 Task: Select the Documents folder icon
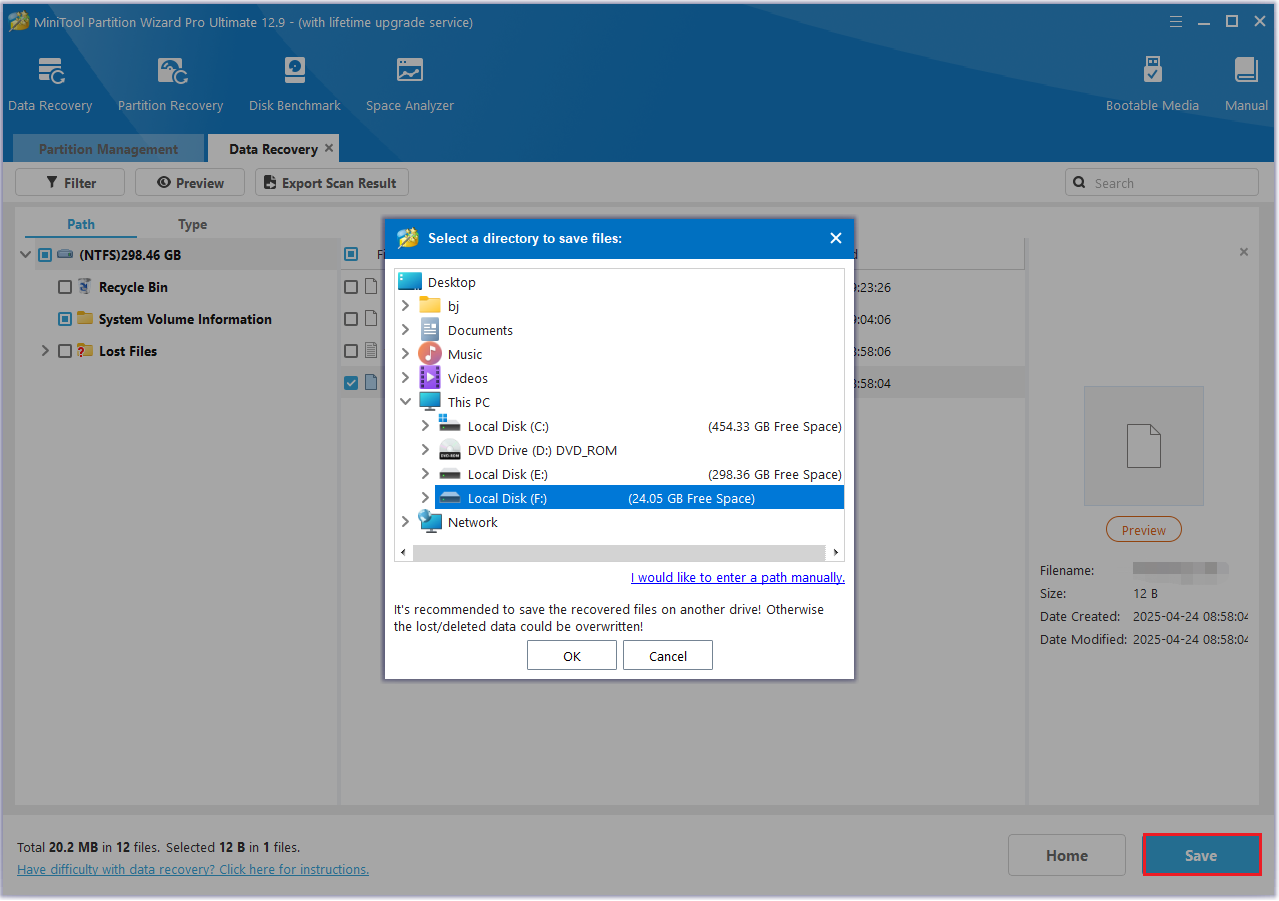tap(430, 330)
